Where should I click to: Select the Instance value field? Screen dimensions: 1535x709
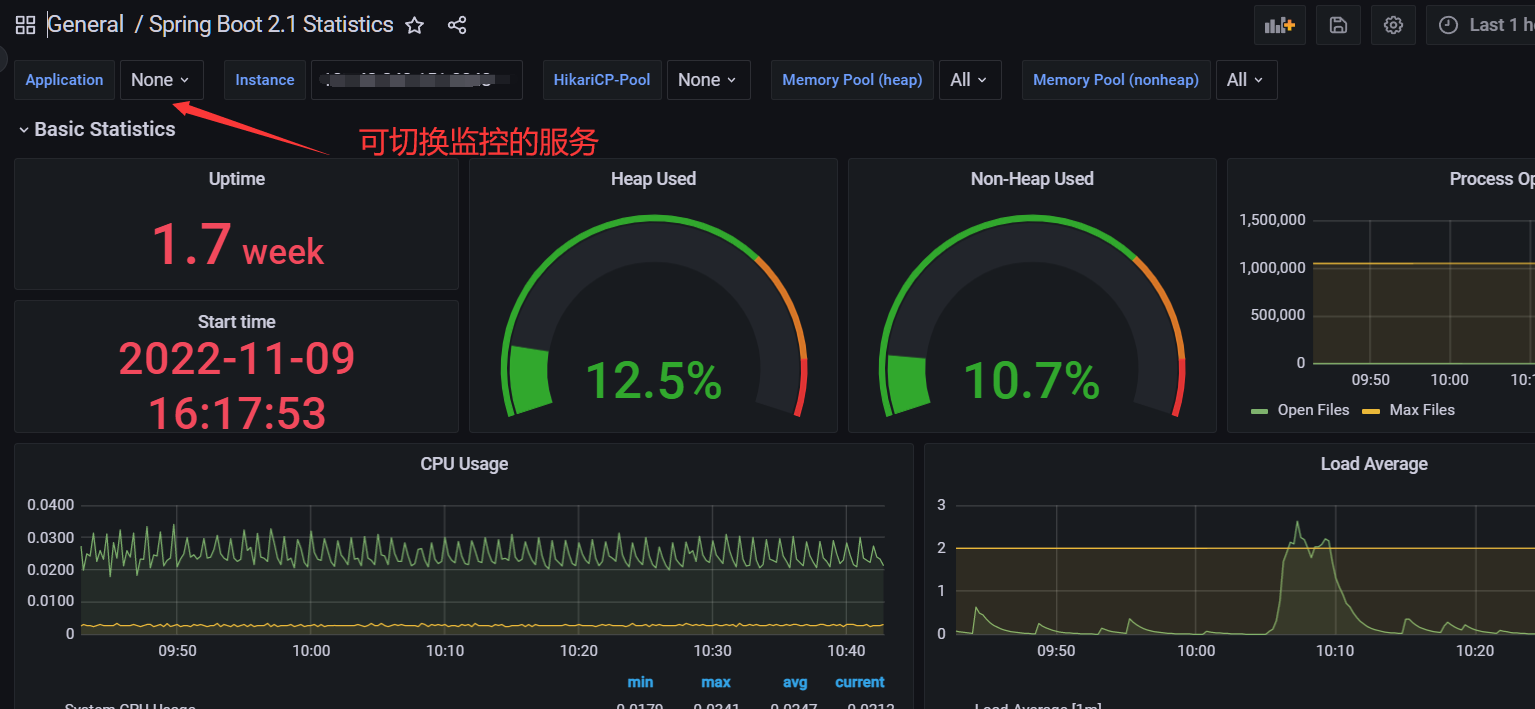417,80
